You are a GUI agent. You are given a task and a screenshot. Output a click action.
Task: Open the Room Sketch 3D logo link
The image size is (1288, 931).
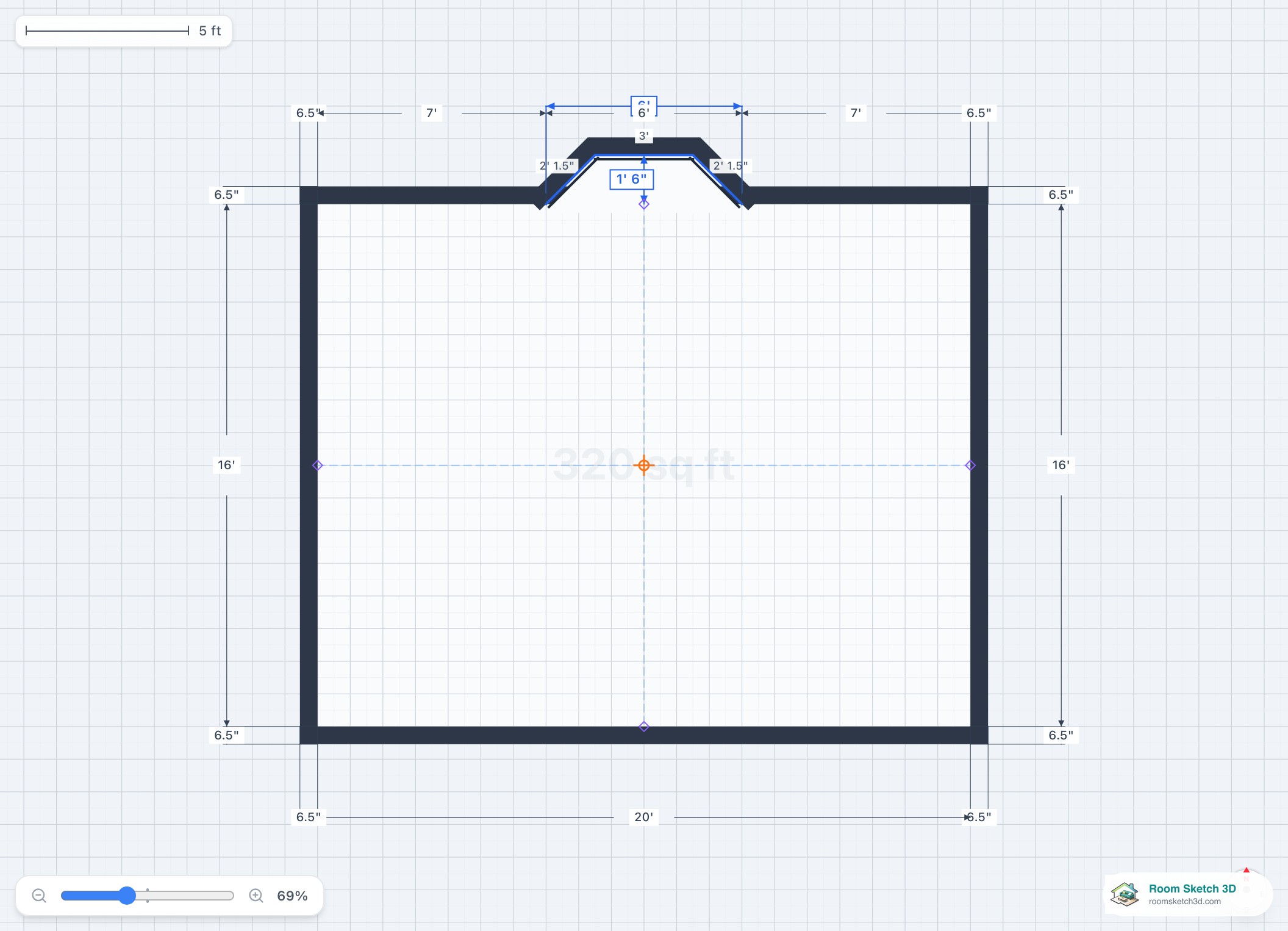point(1187,894)
